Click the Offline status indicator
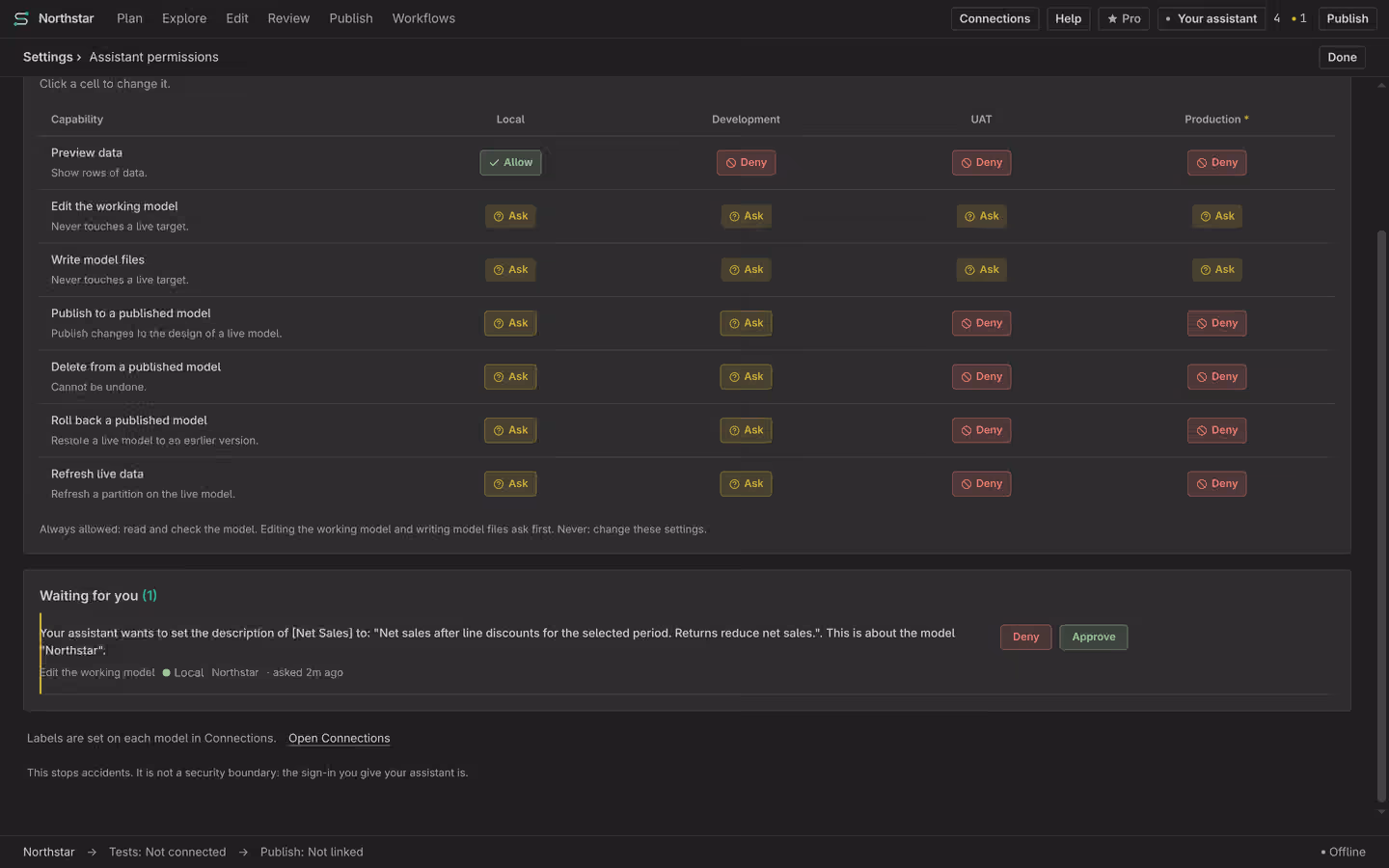This screenshot has width=1389, height=868. coord(1343,852)
